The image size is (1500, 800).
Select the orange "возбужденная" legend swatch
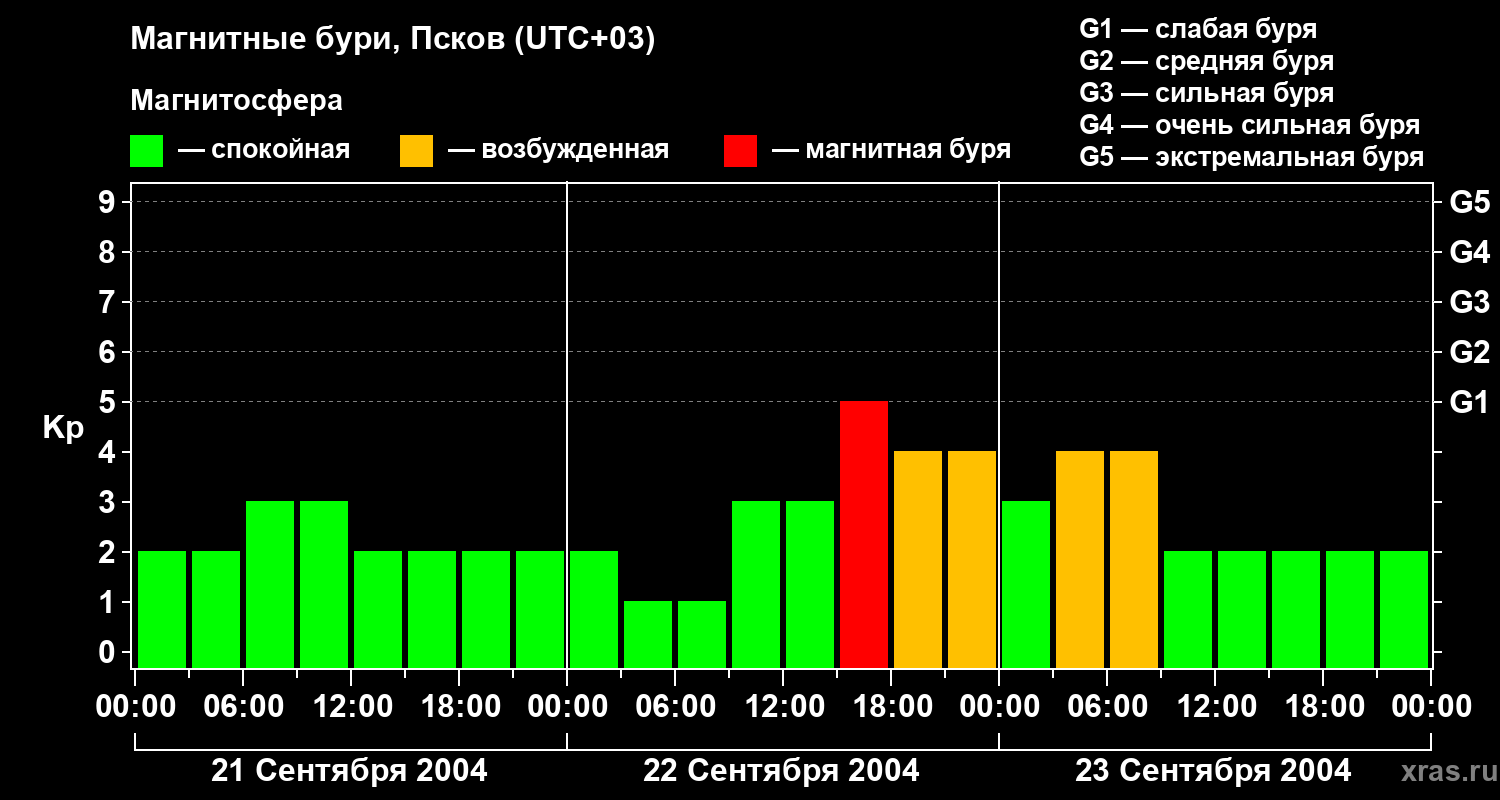(416, 151)
